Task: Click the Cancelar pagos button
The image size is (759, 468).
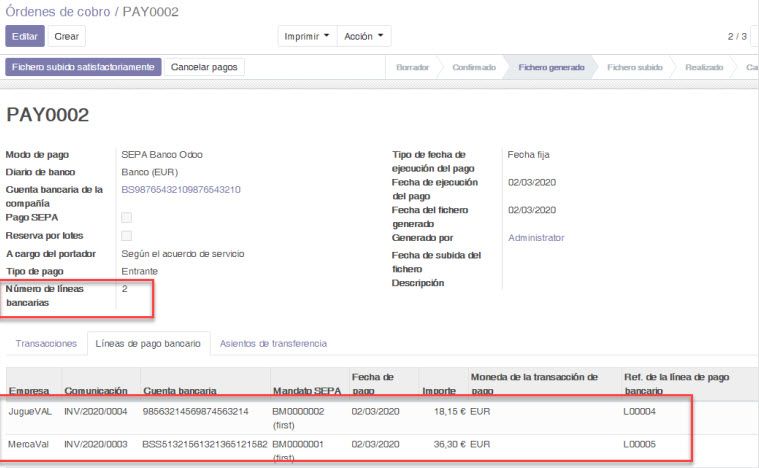Action: (x=203, y=67)
